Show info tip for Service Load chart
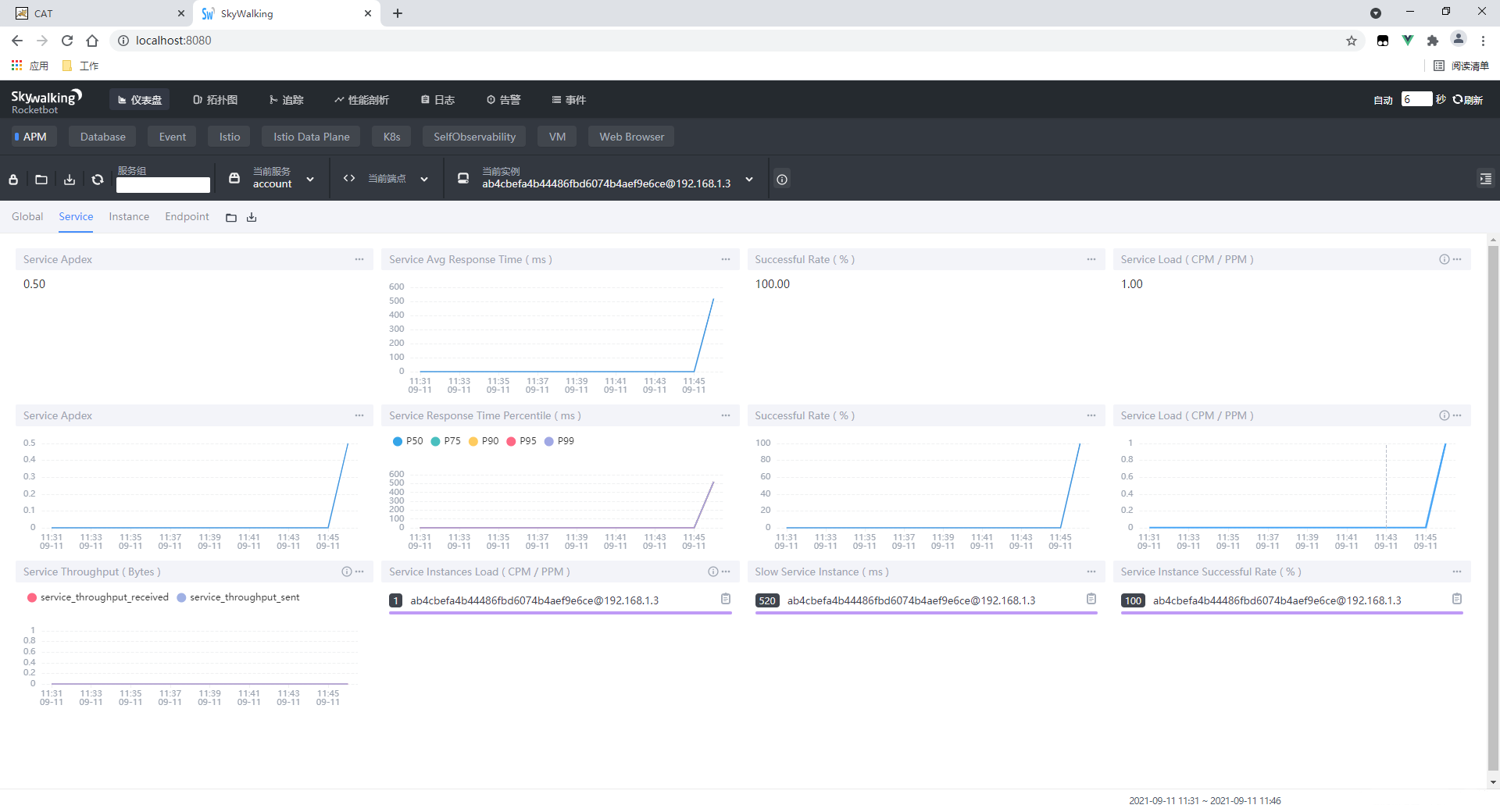The width and height of the screenshot is (1500, 812). click(x=1445, y=415)
